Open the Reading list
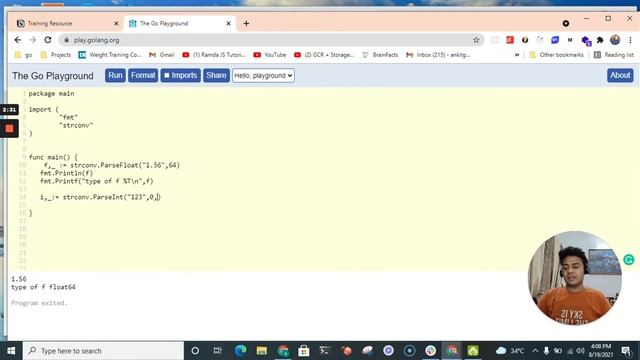 614,55
